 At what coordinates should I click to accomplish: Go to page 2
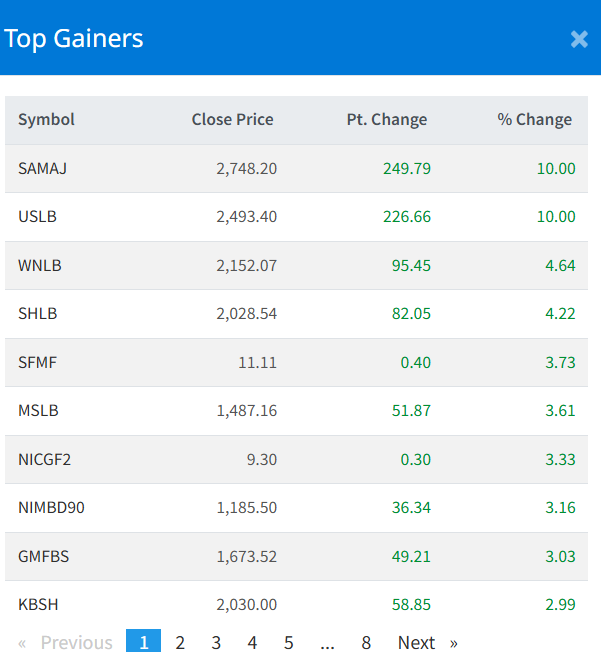[x=180, y=642]
